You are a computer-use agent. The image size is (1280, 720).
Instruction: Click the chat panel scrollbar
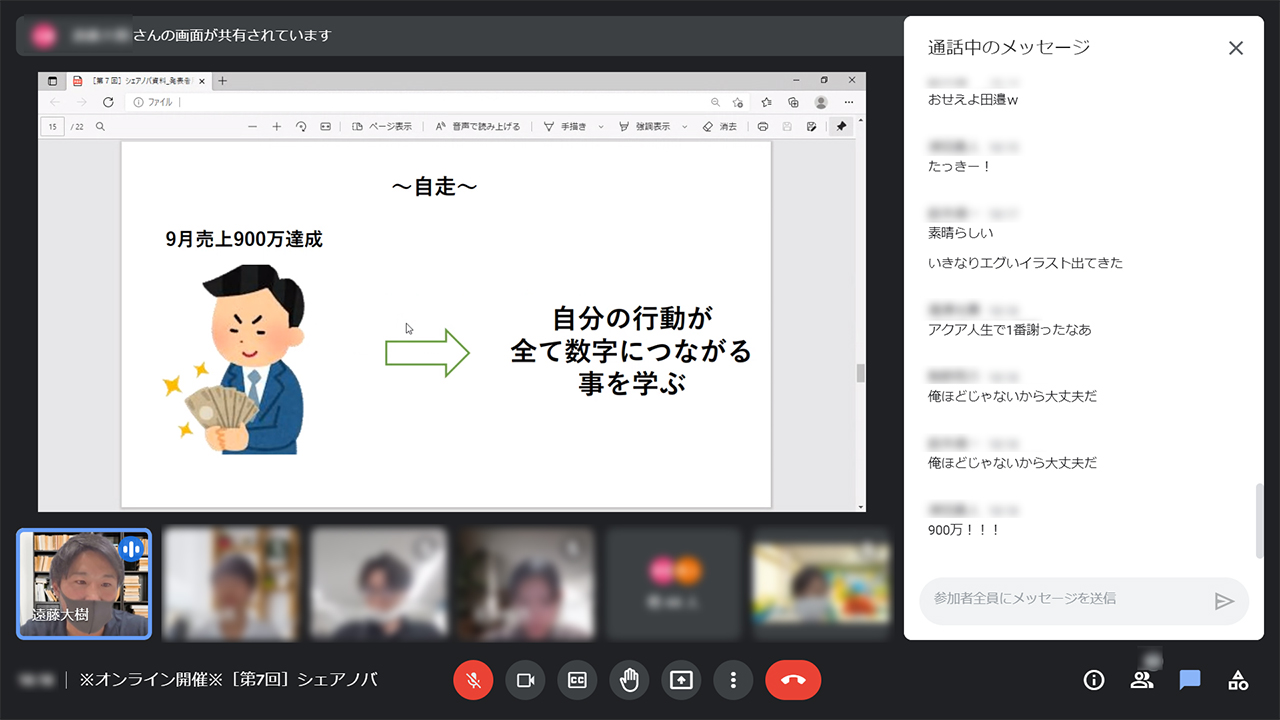1259,522
